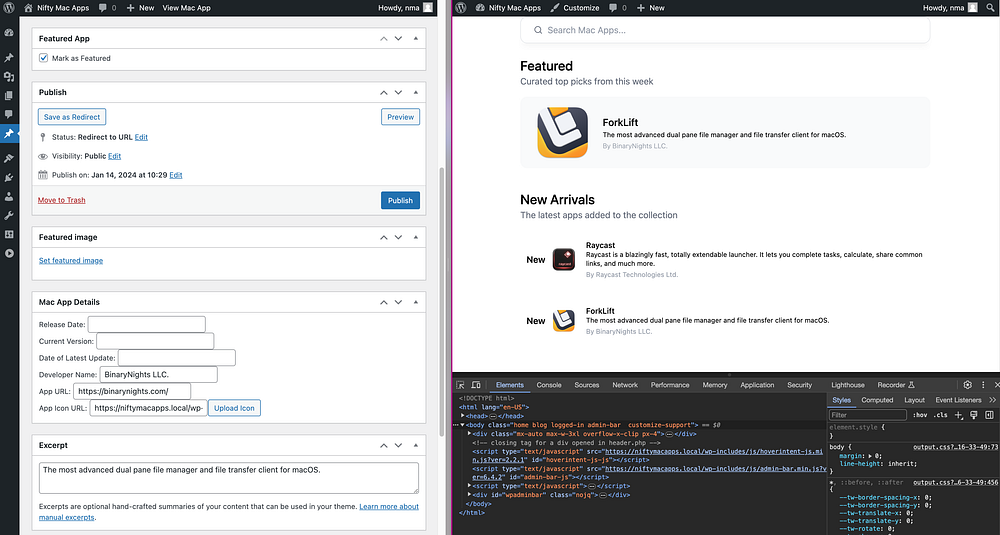Open the DevTools settings gear

[967, 385]
